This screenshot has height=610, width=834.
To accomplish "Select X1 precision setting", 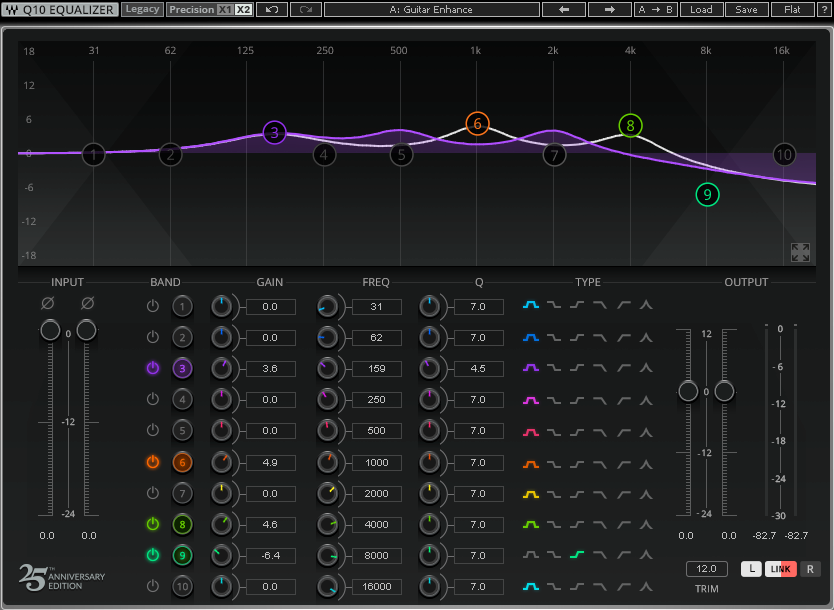I will (225, 10).
